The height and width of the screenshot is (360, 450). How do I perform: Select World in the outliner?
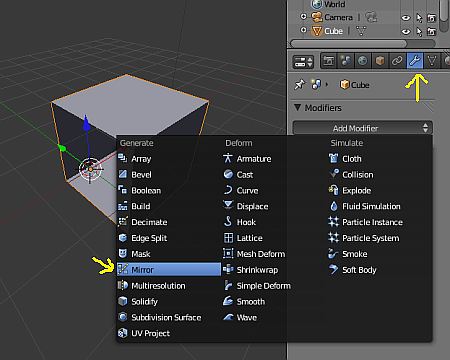coord(335,4)
